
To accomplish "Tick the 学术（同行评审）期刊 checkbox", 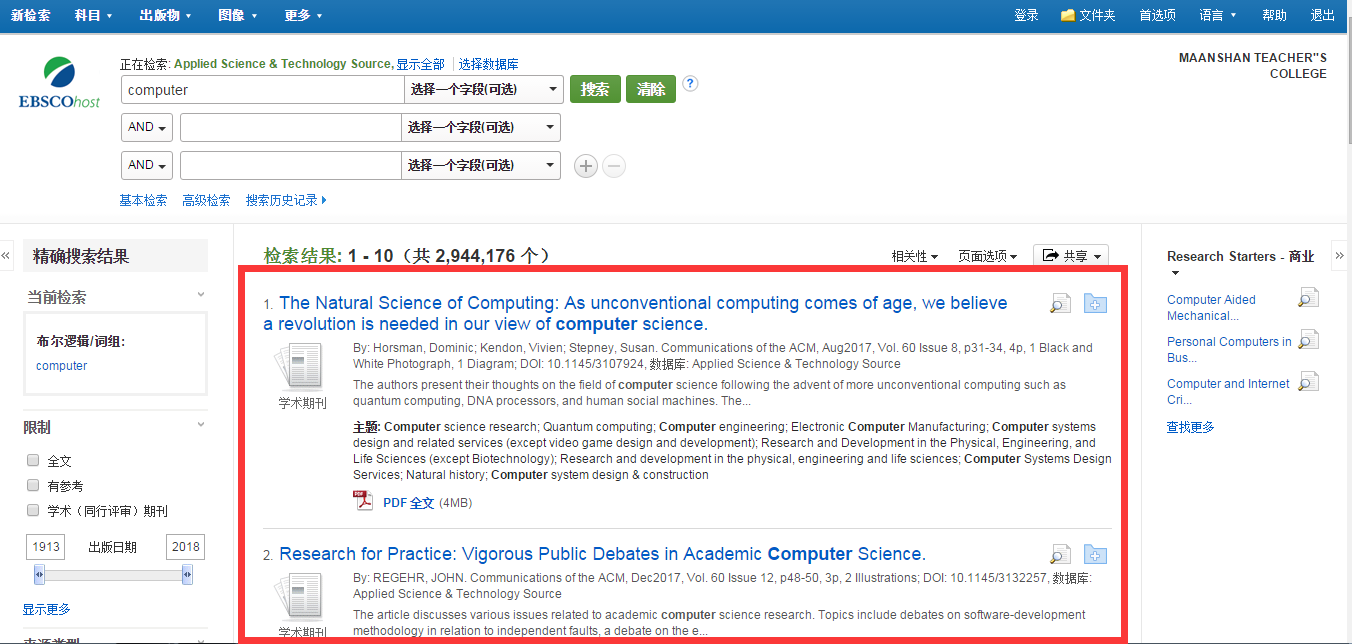I will 33,510.
